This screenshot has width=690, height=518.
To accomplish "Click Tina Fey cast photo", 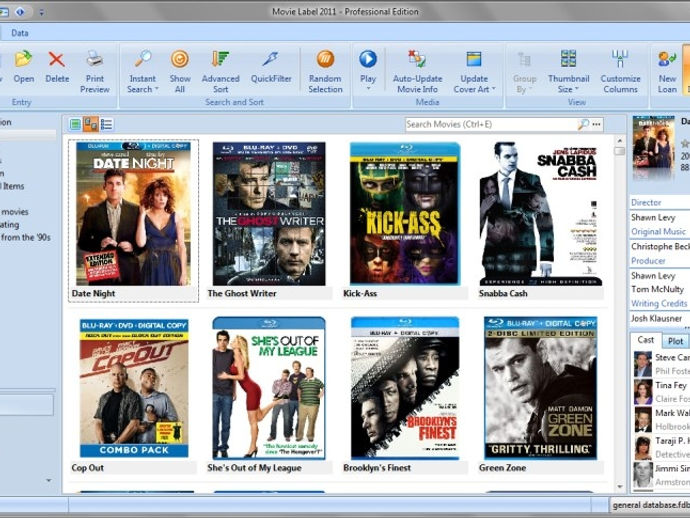I will coord(643,391).
